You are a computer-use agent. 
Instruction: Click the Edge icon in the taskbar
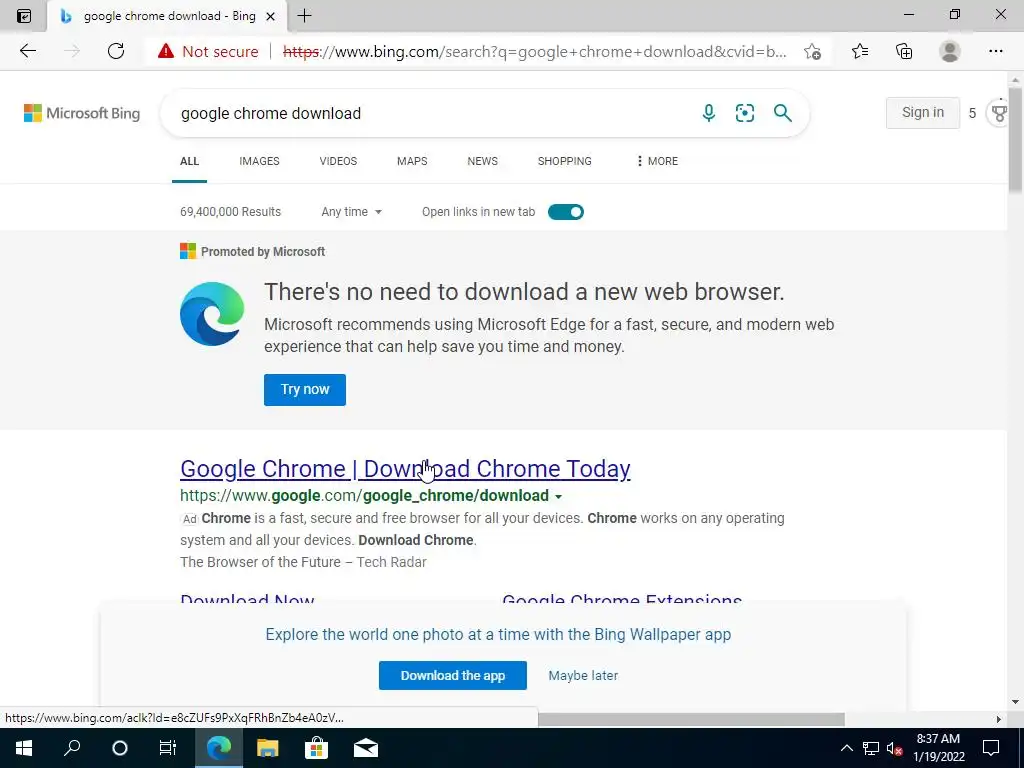(x=219, y=748)
